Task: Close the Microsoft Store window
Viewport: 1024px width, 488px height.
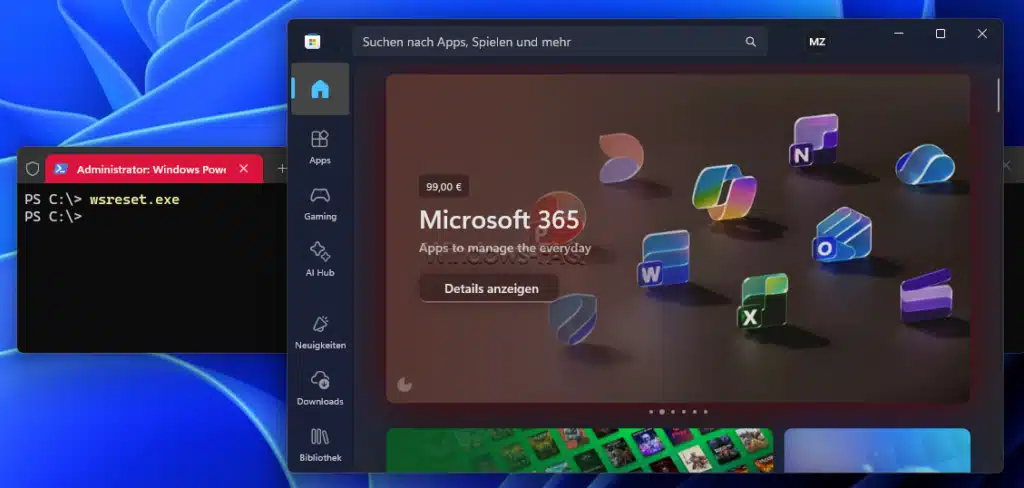Action: click(x=982, y=33)
